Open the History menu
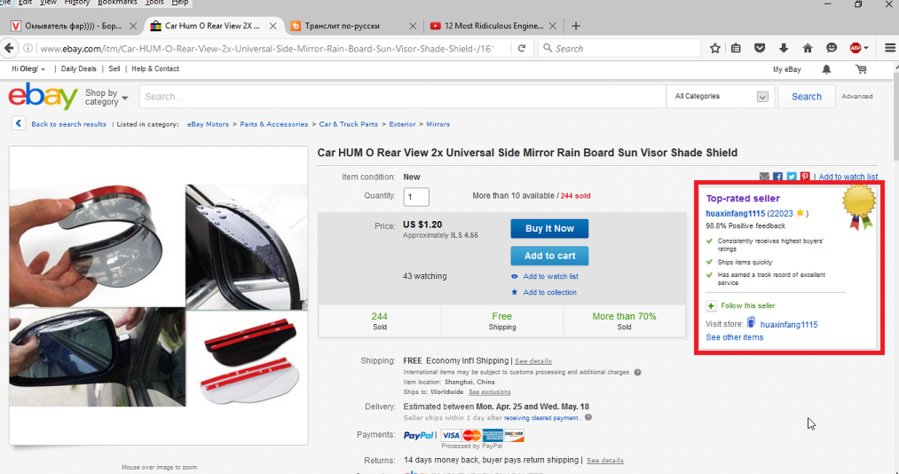The width and height of the screenshot is (899, 474). coord(77,2)
